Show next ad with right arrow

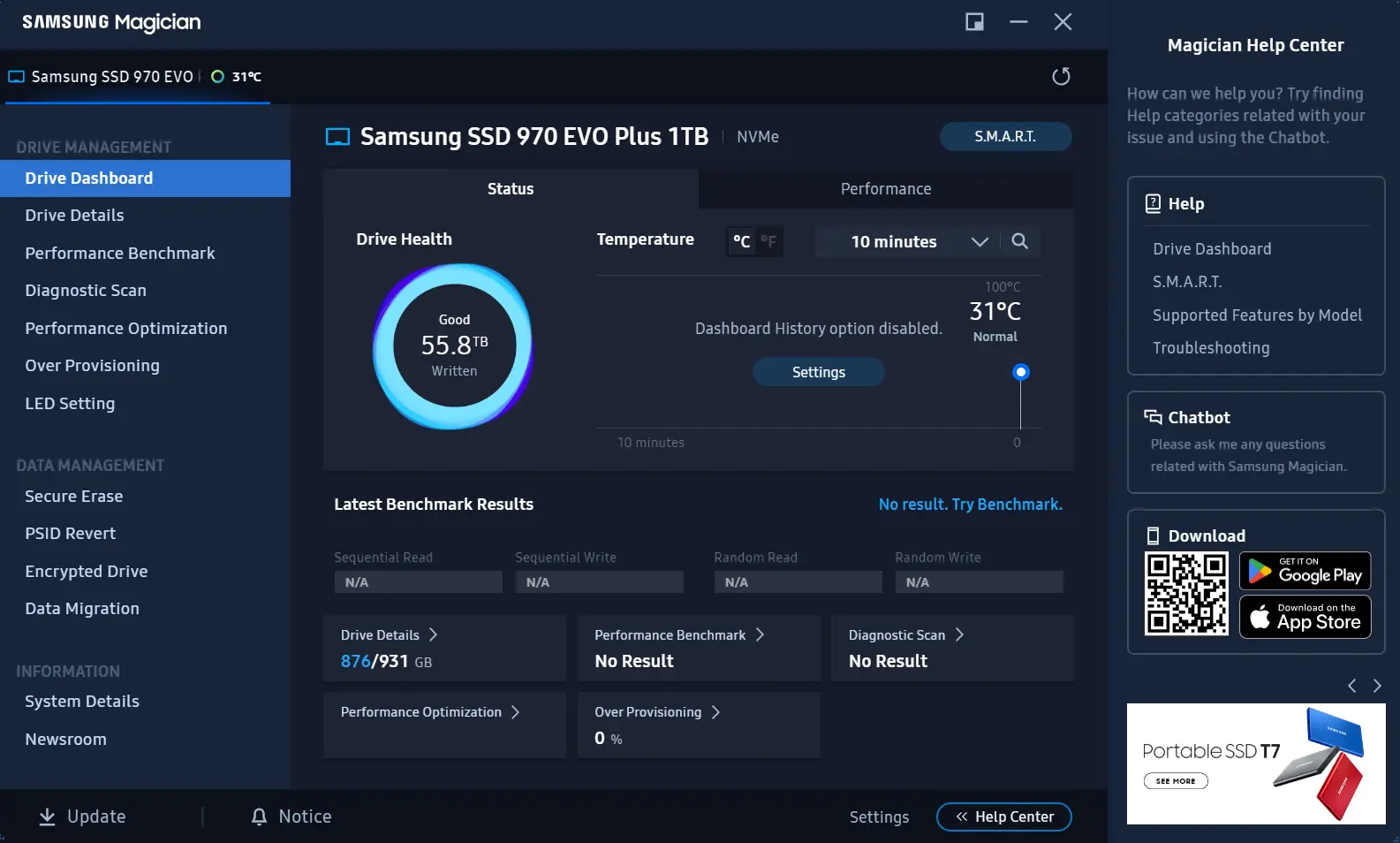tap(1377, 686)
